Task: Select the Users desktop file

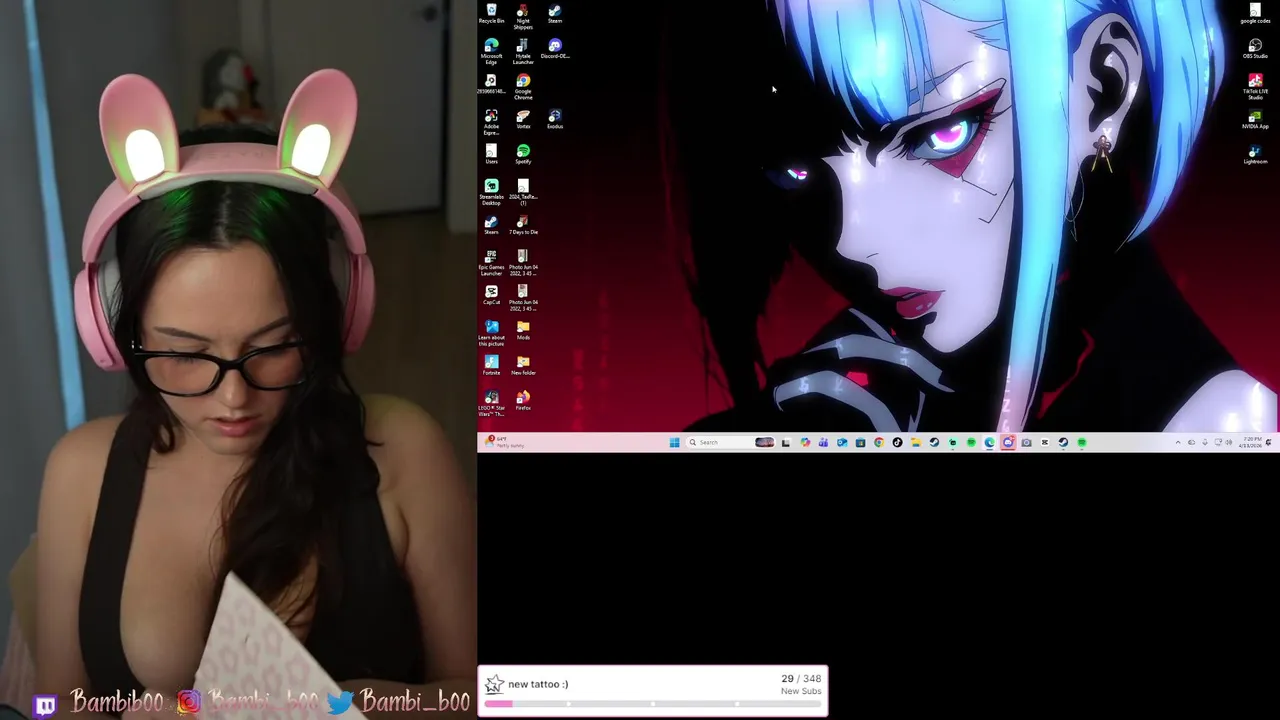Action: click(491, 154)
